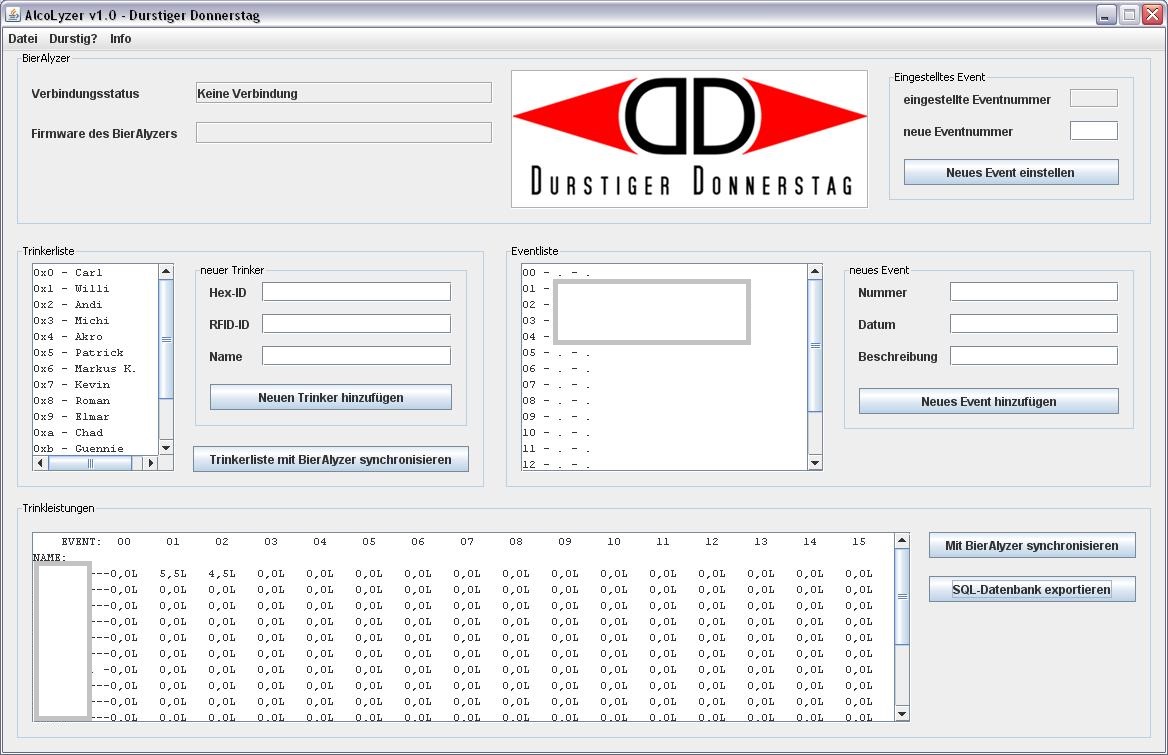
Task: Open the Datei menu
Action: (22, 39)
